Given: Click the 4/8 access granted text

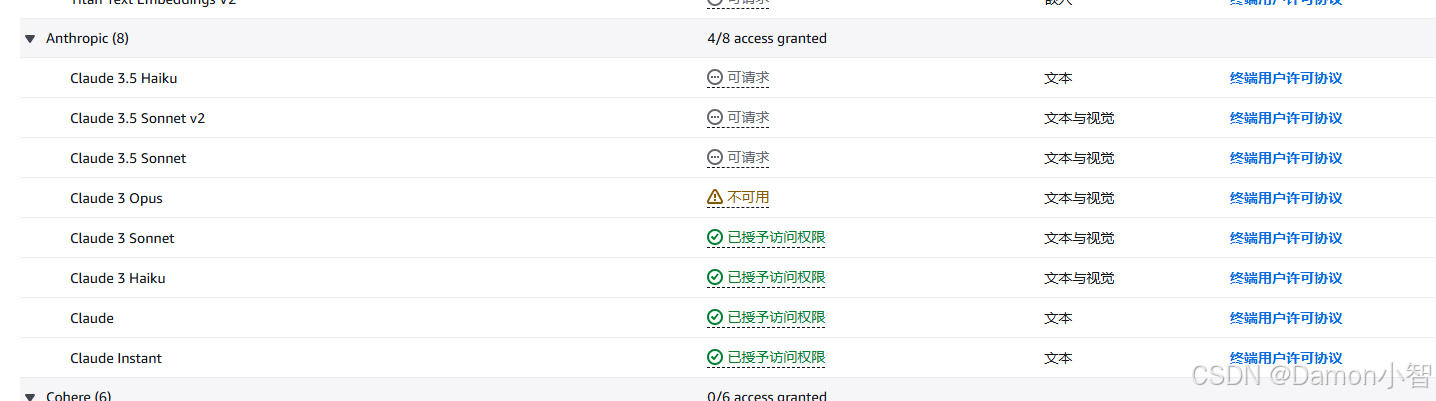Looking at the screenshot, I should tap(767, 39).
